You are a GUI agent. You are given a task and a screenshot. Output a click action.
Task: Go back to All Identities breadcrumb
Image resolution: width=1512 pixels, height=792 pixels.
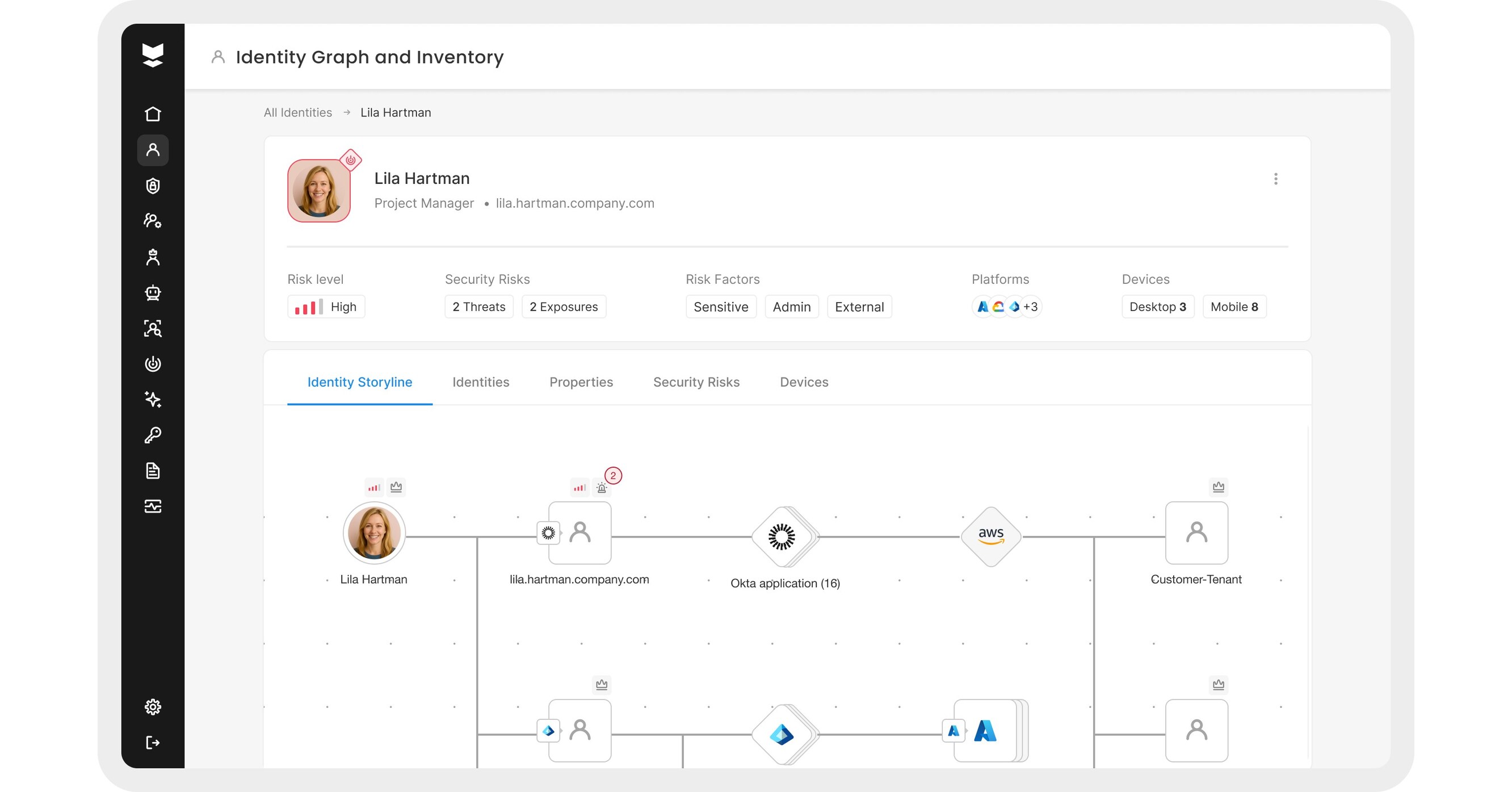click(297, 113)
